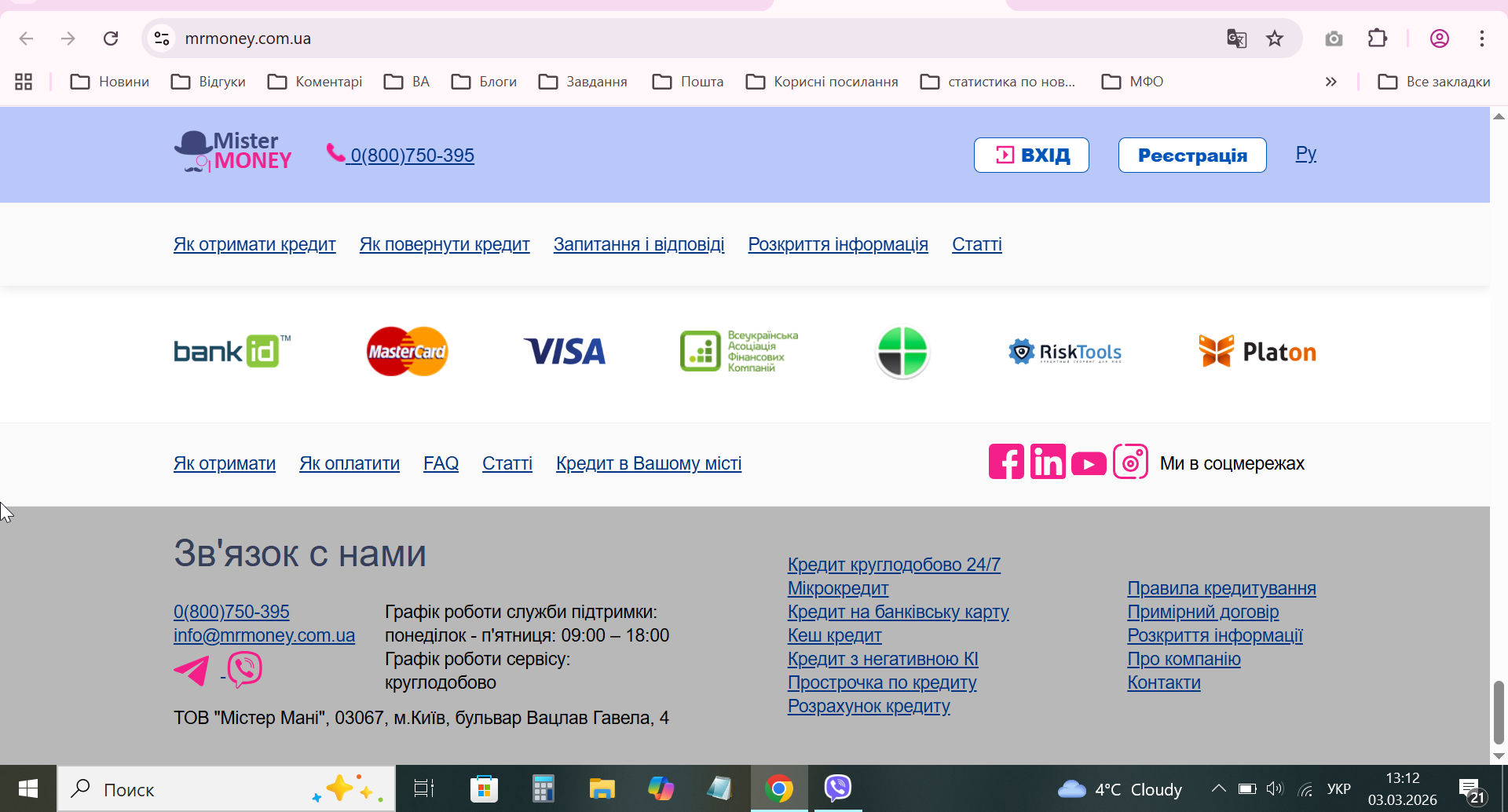
Task: Click the ВХІД login button
Action: tap(1031, 155)
